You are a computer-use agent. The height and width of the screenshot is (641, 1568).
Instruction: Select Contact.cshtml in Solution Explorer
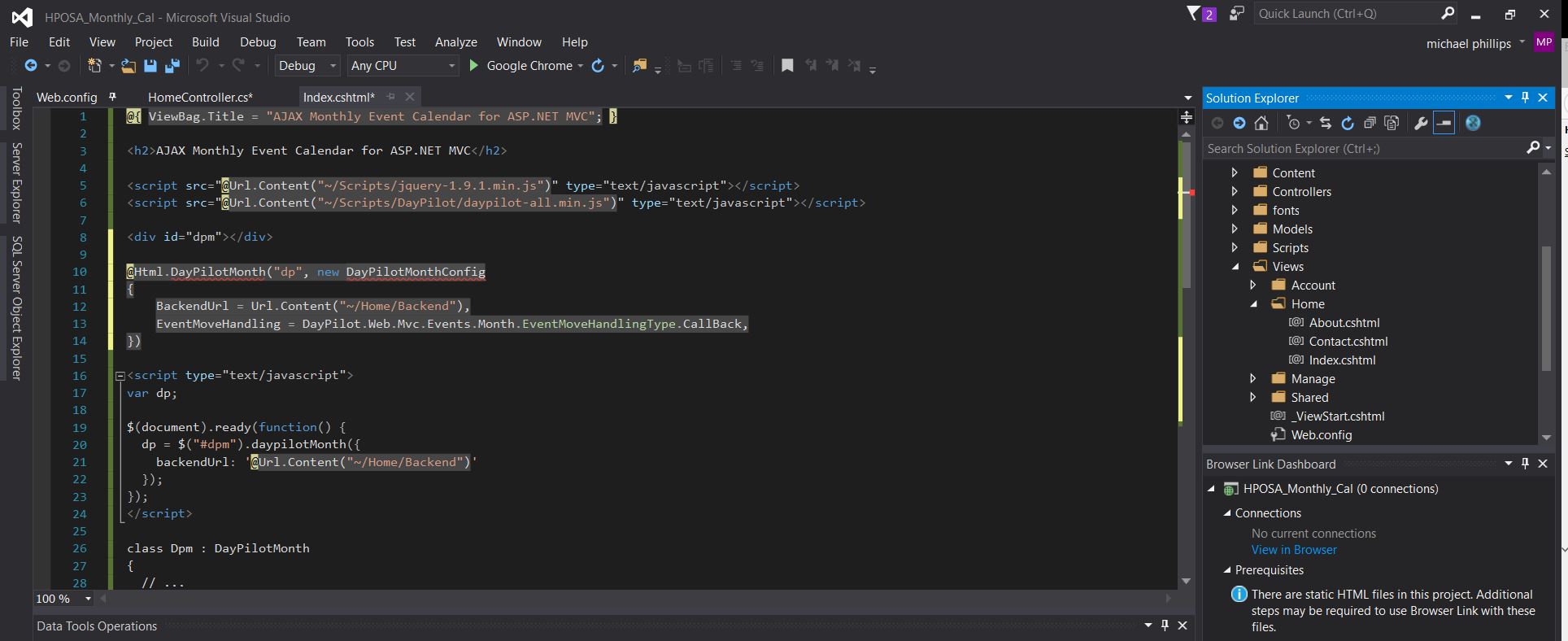pyautogui.click(x=1348, y=341)
